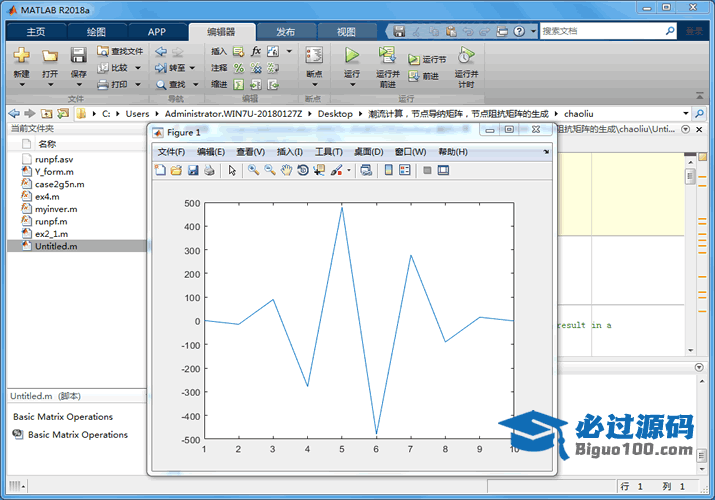Click the Open (打开) folder icon
The width and height of the screenshot is (715, 500).
coord(50,56)
